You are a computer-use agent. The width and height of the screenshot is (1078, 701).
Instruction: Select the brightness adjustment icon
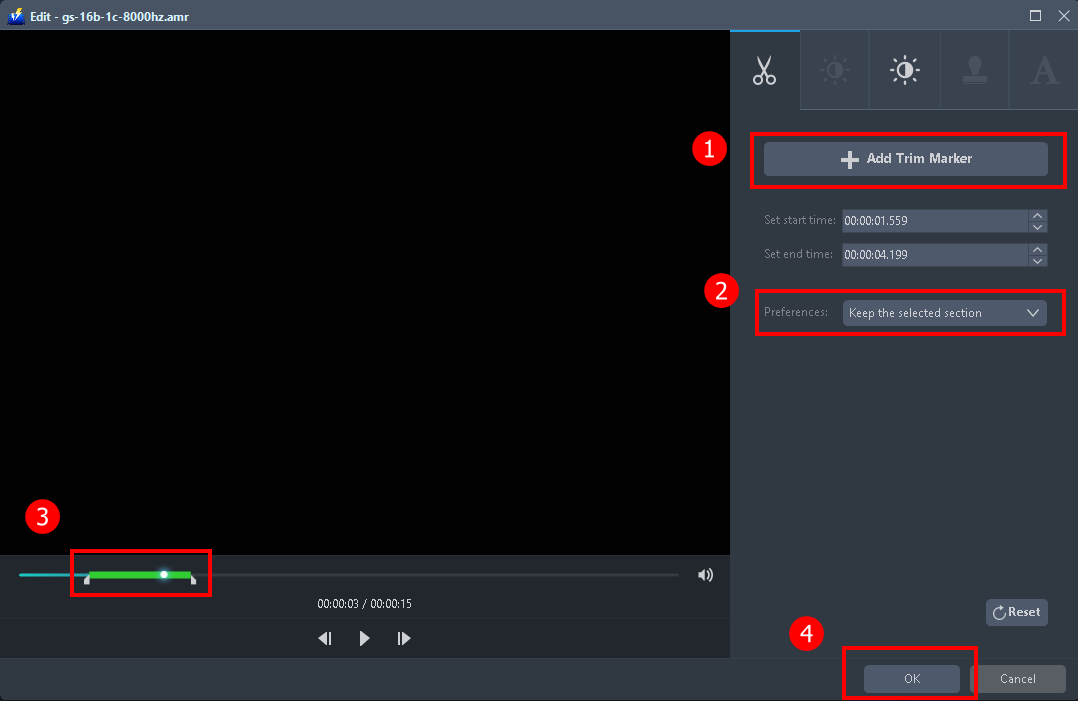(x=834, y=69)
